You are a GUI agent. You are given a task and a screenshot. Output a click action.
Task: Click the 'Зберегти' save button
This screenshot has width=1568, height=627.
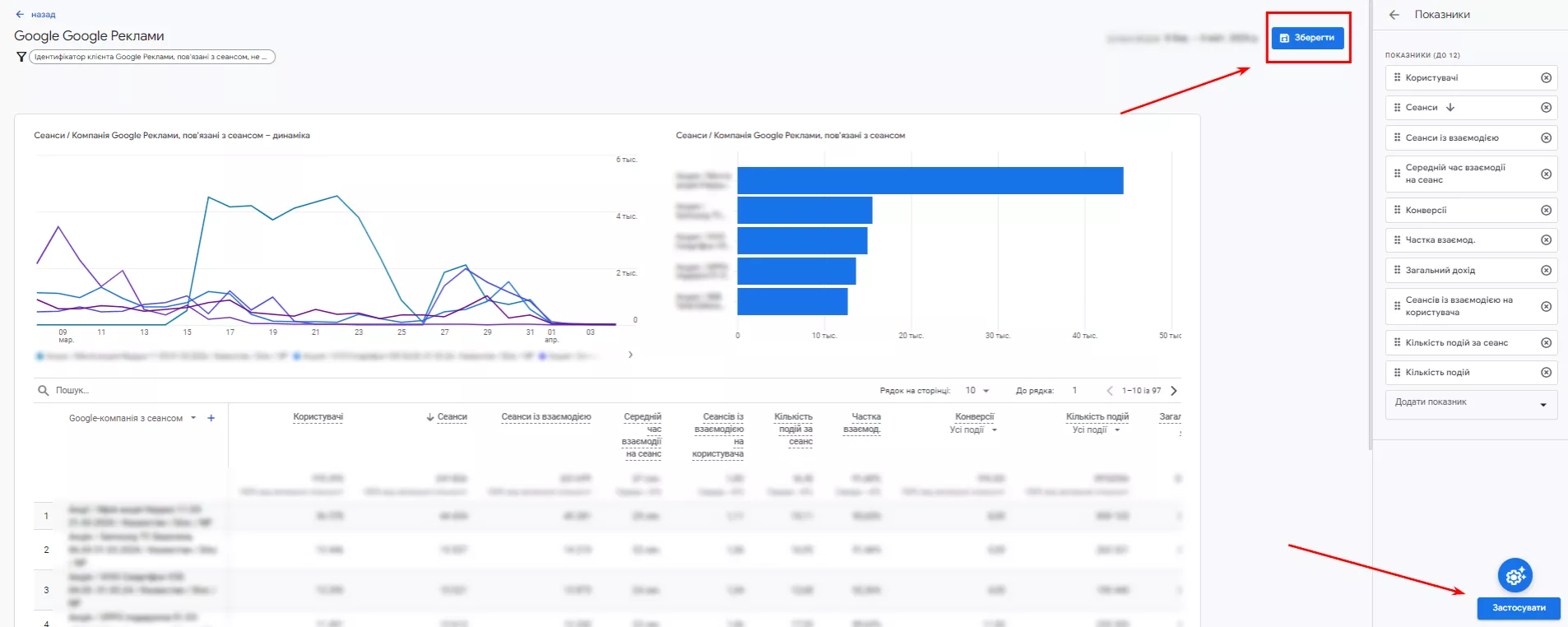pyautogui.click(x=1307, y=38)
